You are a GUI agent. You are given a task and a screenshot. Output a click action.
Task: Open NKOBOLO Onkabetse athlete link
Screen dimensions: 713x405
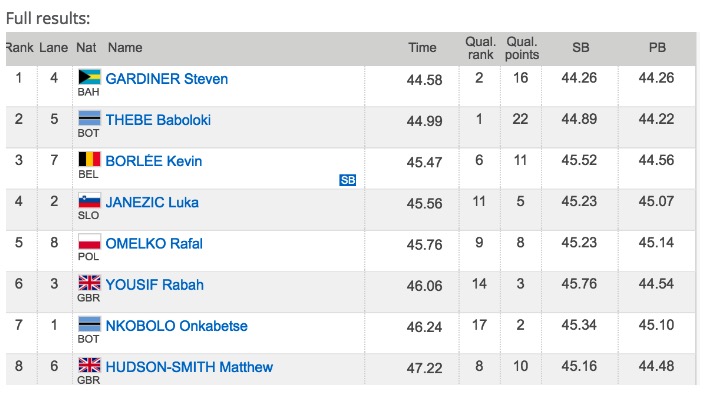(176, 326)
